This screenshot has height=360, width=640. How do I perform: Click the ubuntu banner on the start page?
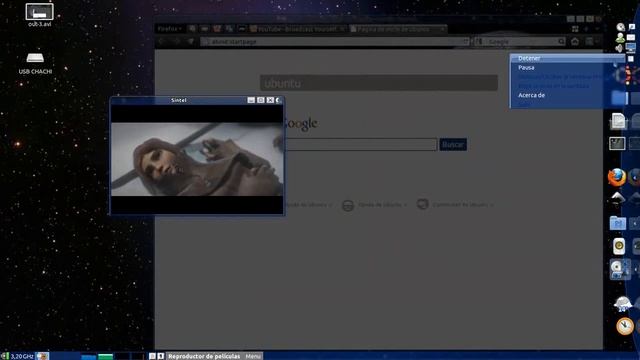(x=379, y=83)
